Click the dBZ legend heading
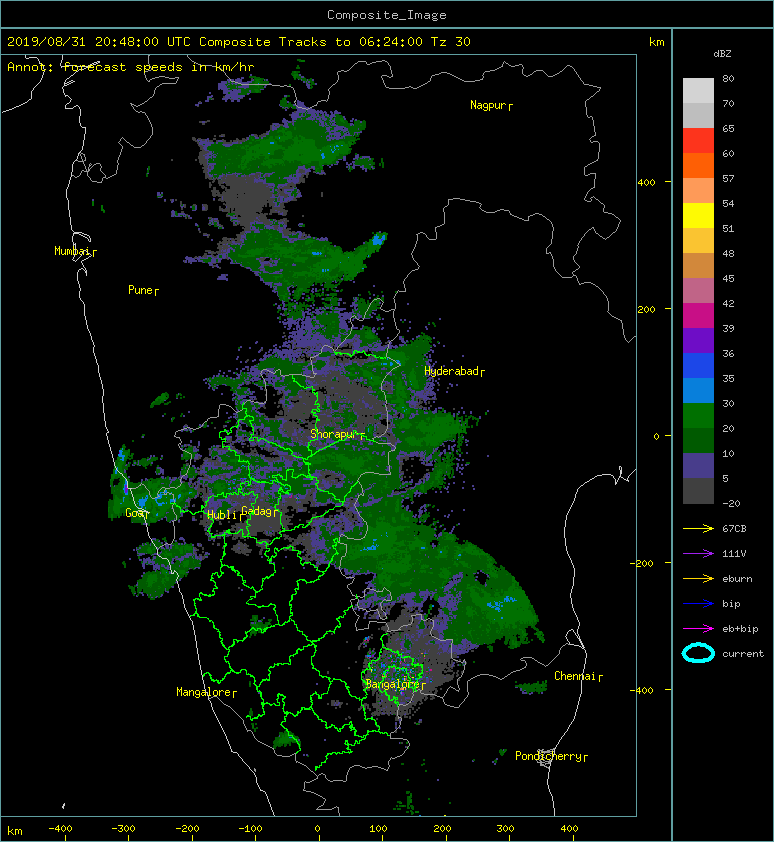 (722, 54)
